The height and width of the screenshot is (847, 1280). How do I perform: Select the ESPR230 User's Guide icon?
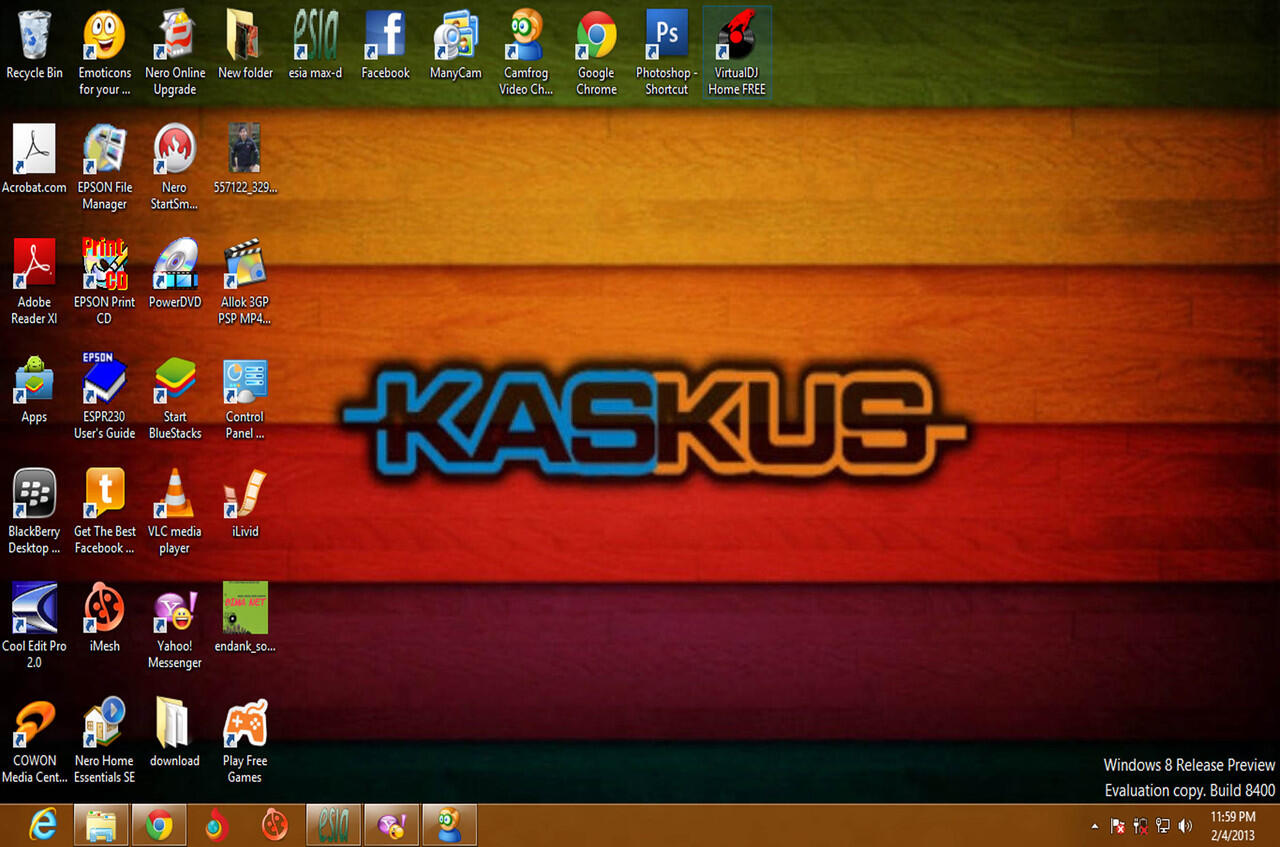(104, 397)
